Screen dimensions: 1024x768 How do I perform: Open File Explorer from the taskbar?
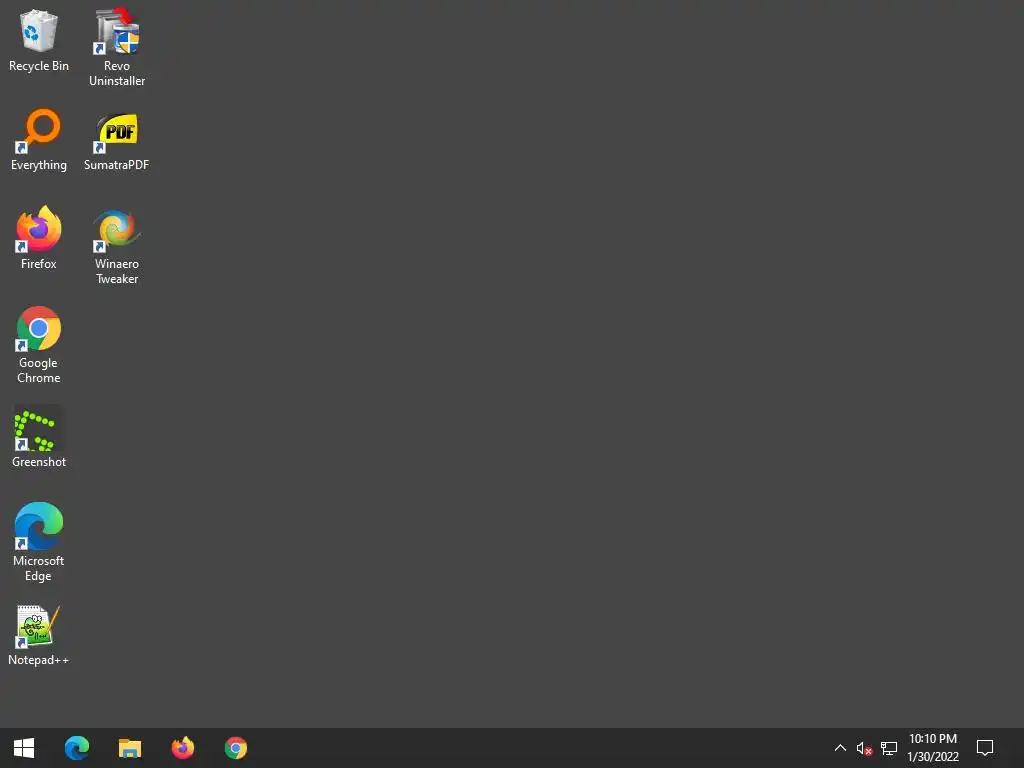(x=130, y=748)
